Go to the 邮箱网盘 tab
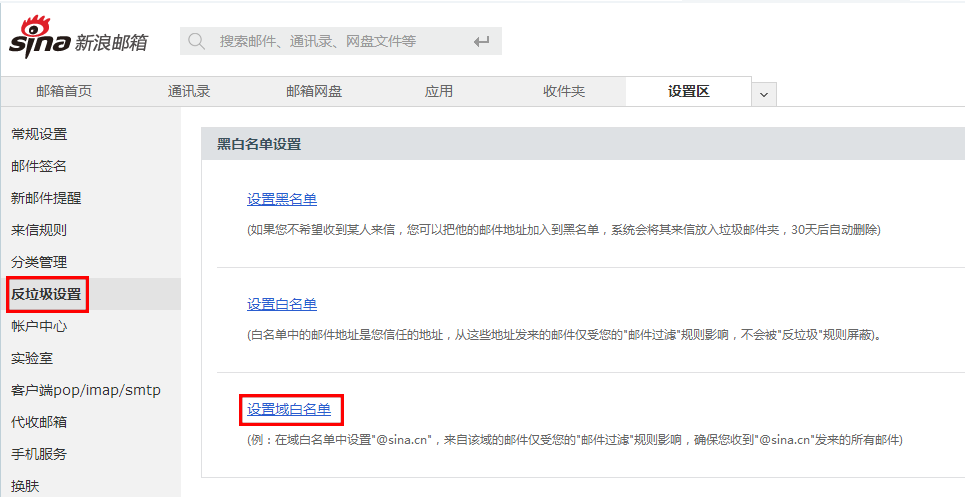 314,91
